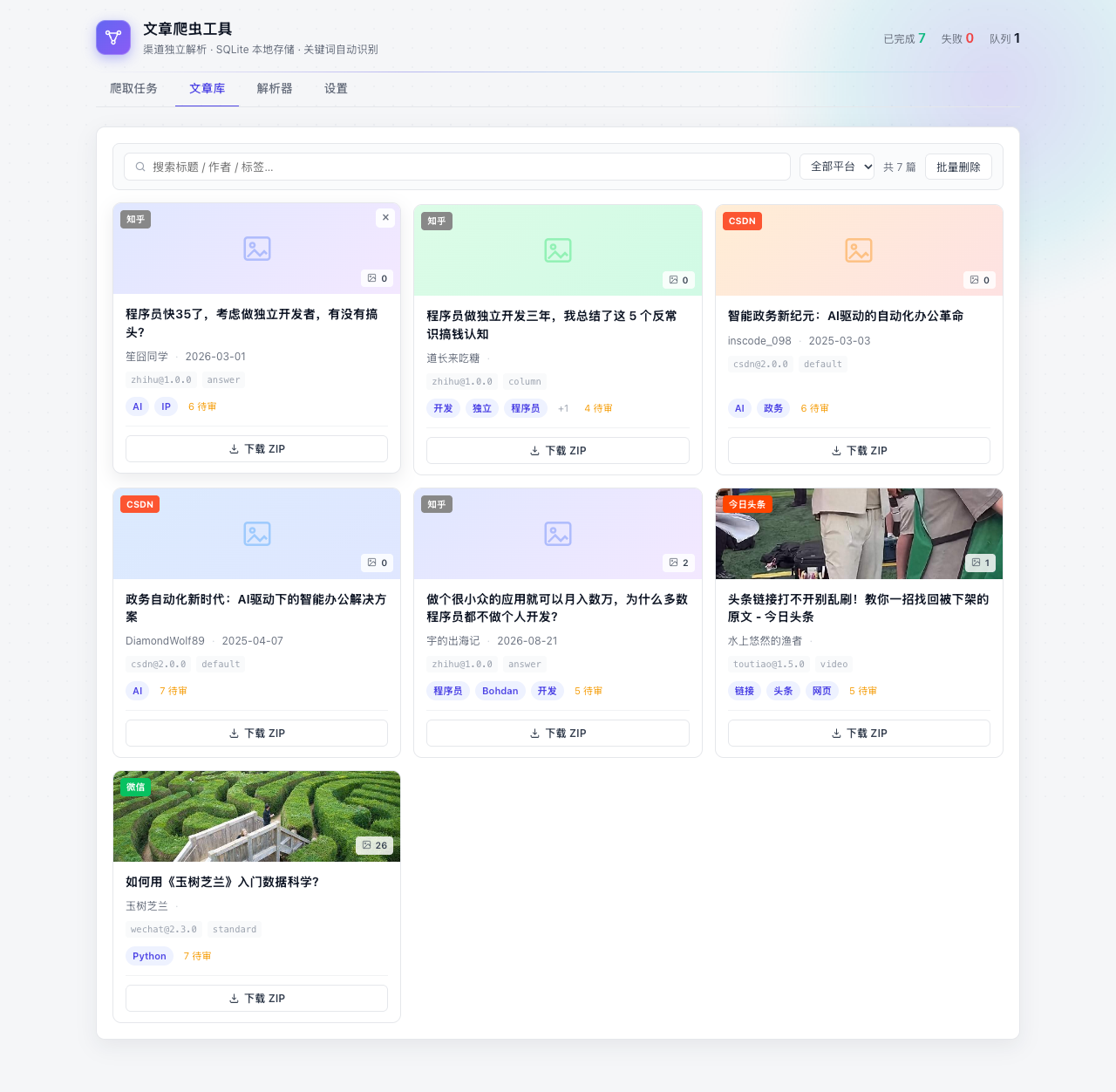1116x1092 pixels.
Task: Download ZIP for '智能政务新纪元' article
Action: coord(859,451)
